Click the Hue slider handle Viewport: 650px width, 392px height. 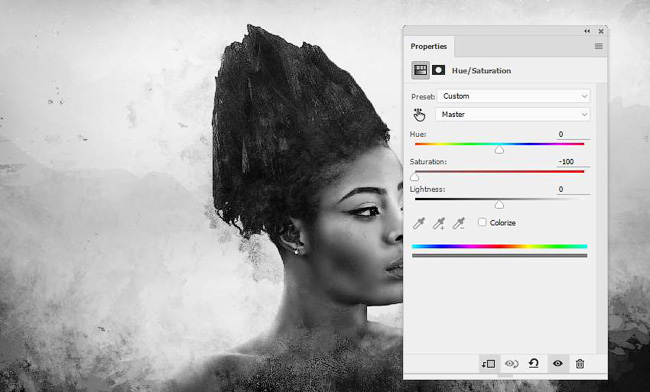[x=499, y=150]
